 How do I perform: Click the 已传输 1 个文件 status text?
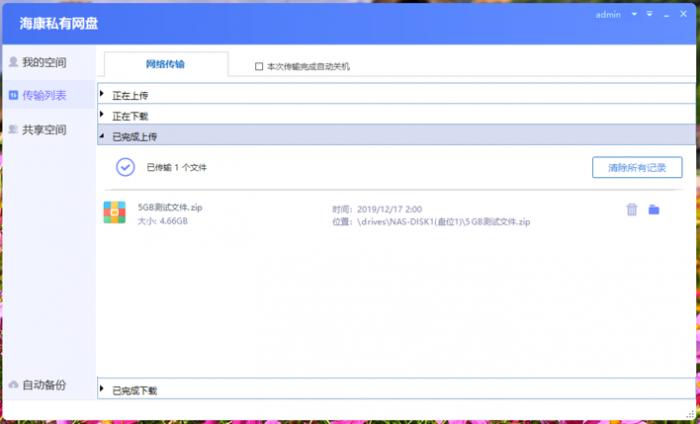177,167
